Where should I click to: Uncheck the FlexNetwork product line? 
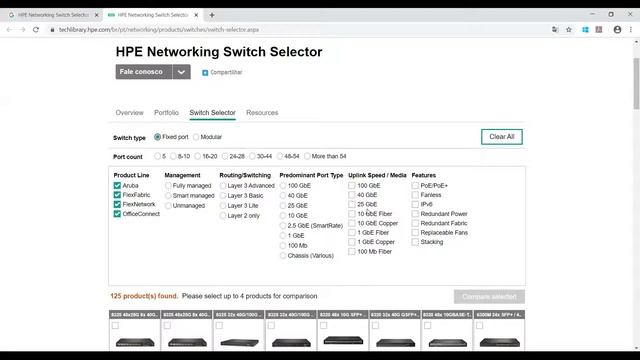coord(117,204)
